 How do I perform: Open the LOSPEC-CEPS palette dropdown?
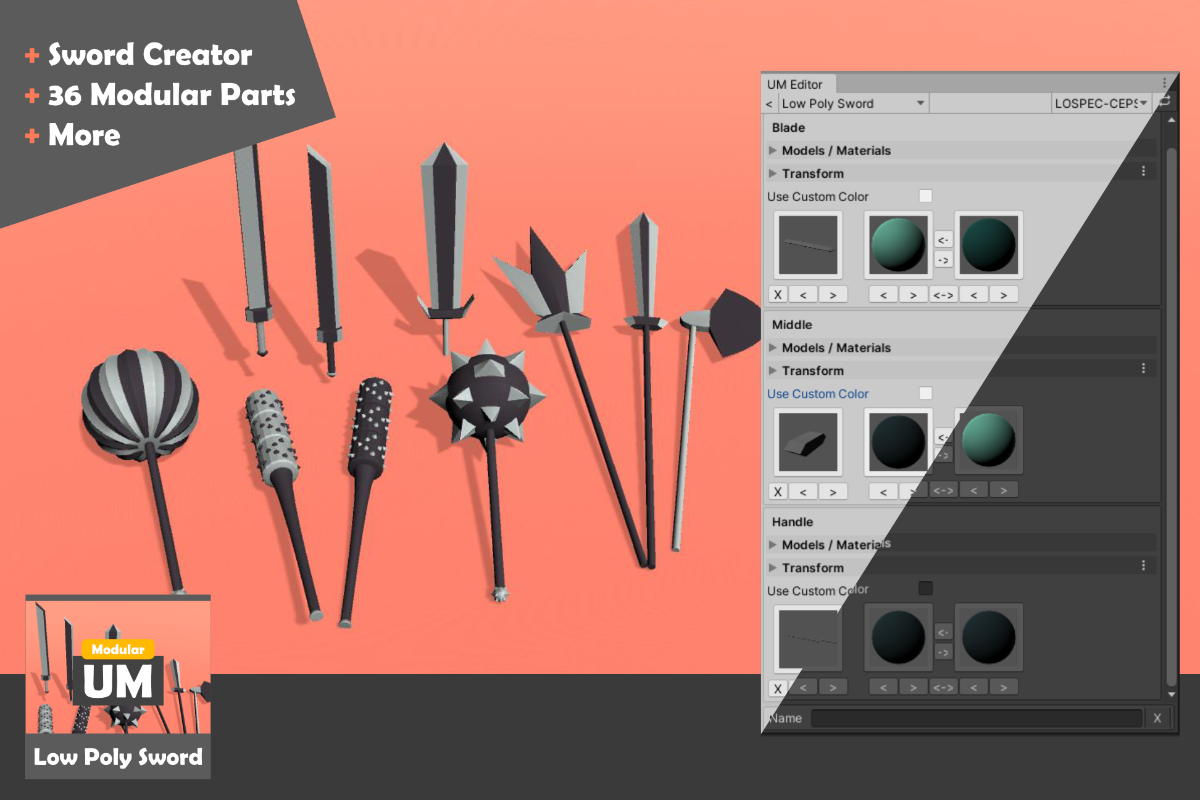1102,103
